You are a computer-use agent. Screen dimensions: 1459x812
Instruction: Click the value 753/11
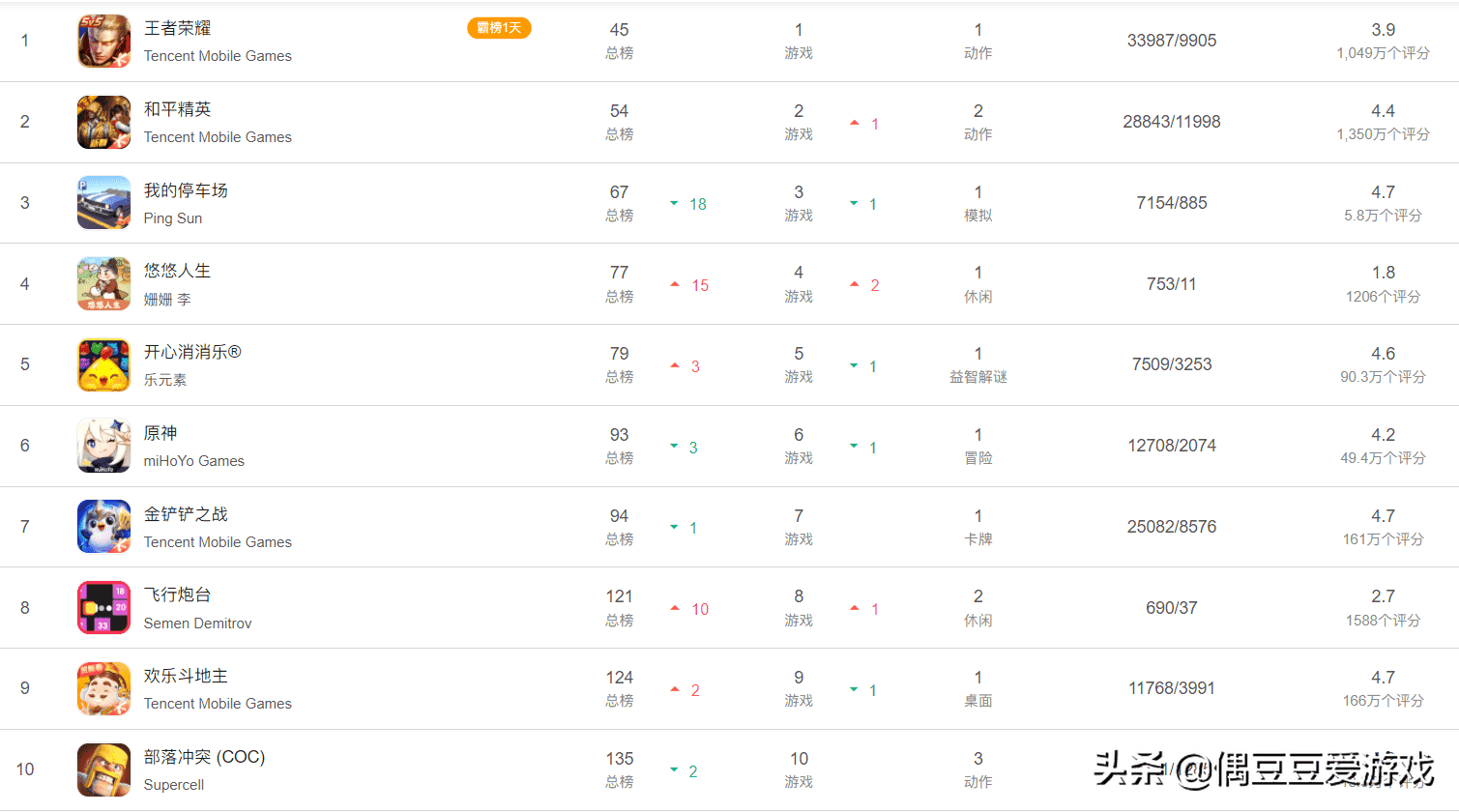[1172, 284]
